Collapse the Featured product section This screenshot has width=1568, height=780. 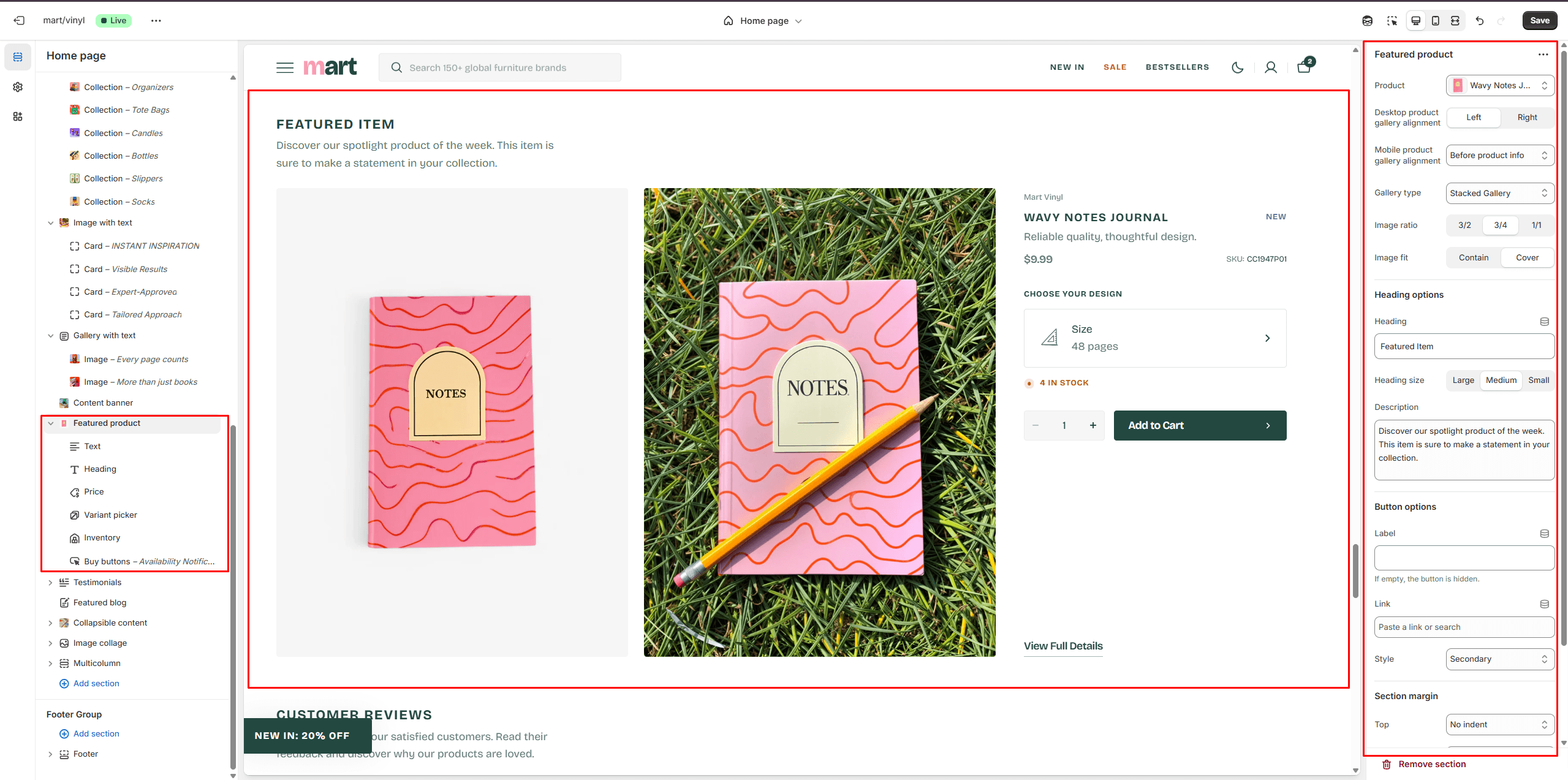point(51,423)
